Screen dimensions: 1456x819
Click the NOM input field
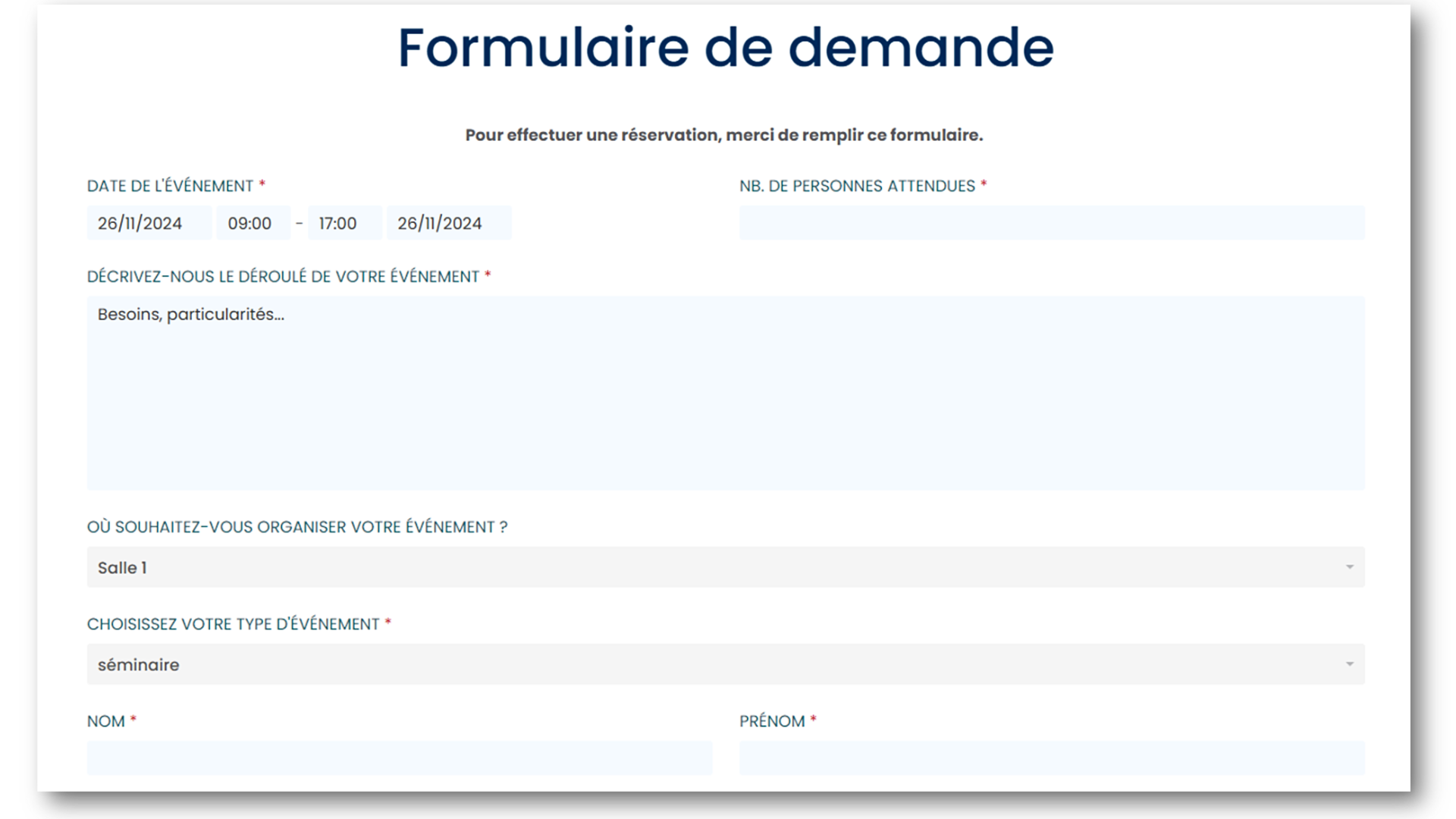[x=400, y=758]
